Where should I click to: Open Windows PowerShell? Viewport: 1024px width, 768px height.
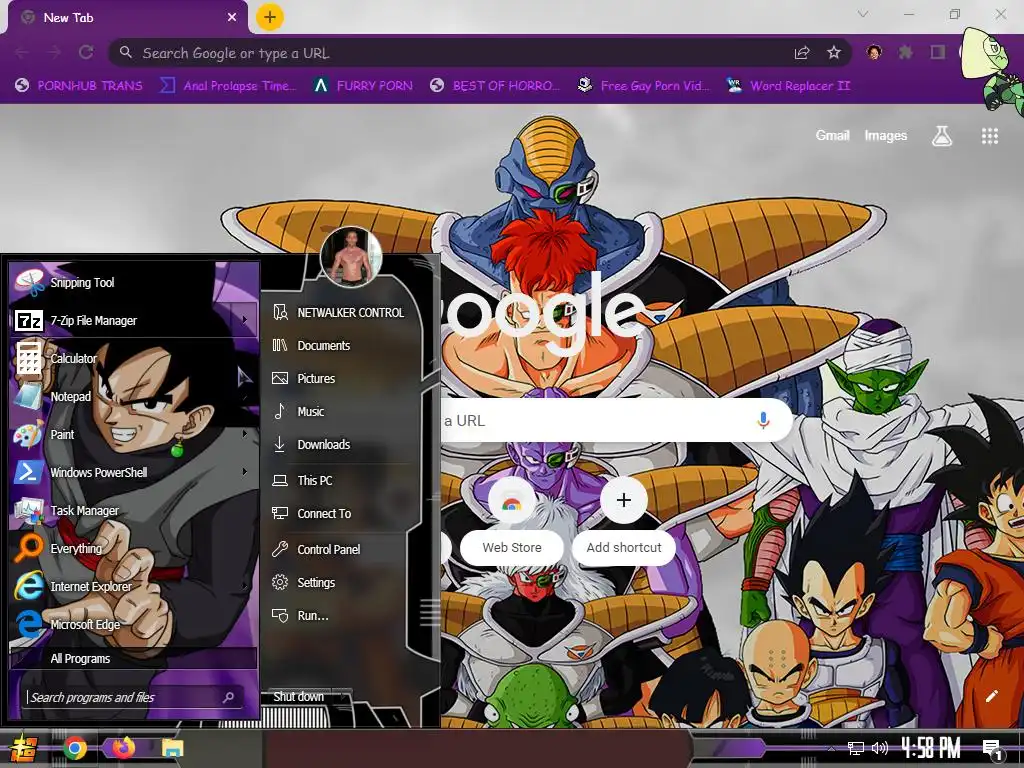click(133, 472)
